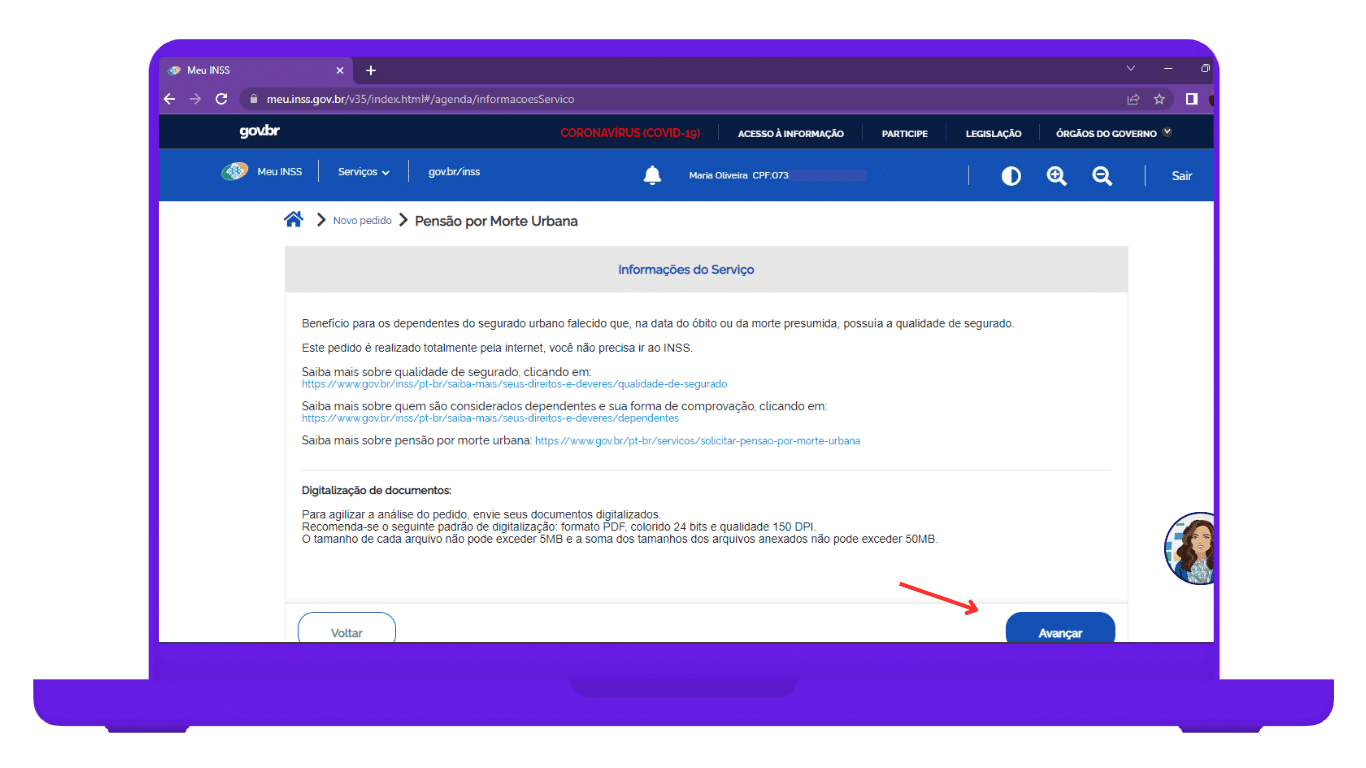Click the zoom out magnifier icon

pos(1102,176)
